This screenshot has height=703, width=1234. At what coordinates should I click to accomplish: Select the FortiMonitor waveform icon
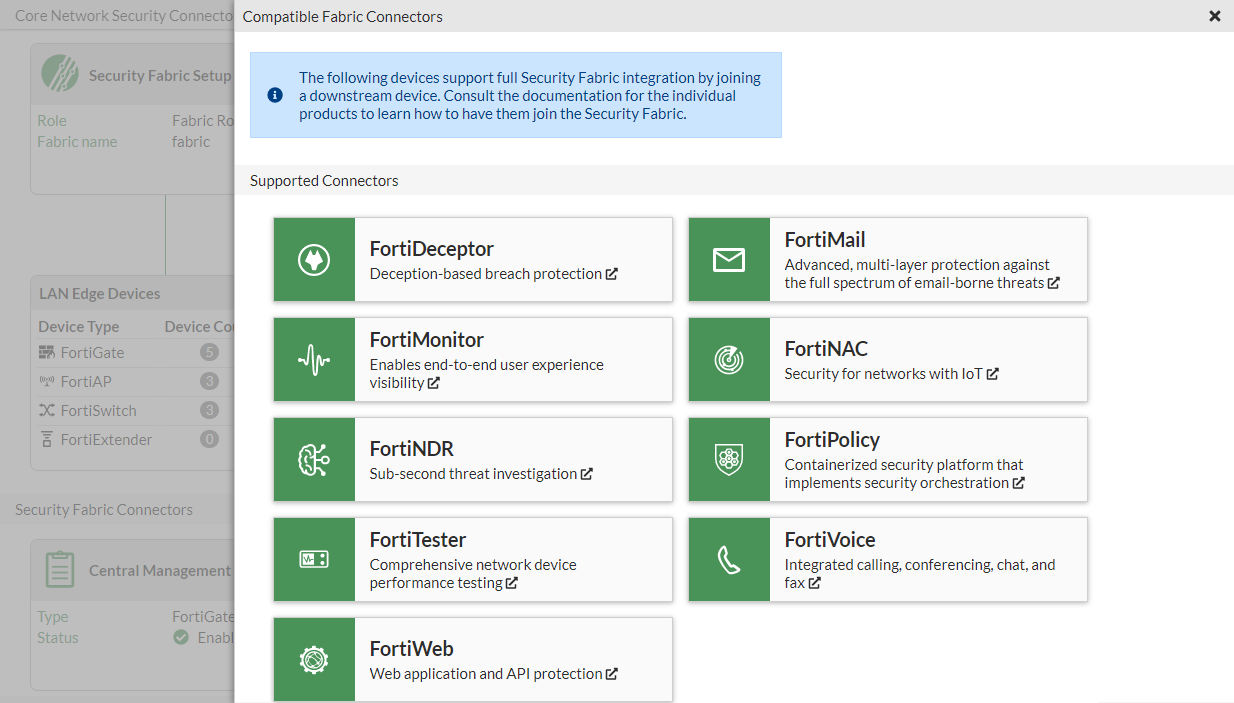click(314, 359)
